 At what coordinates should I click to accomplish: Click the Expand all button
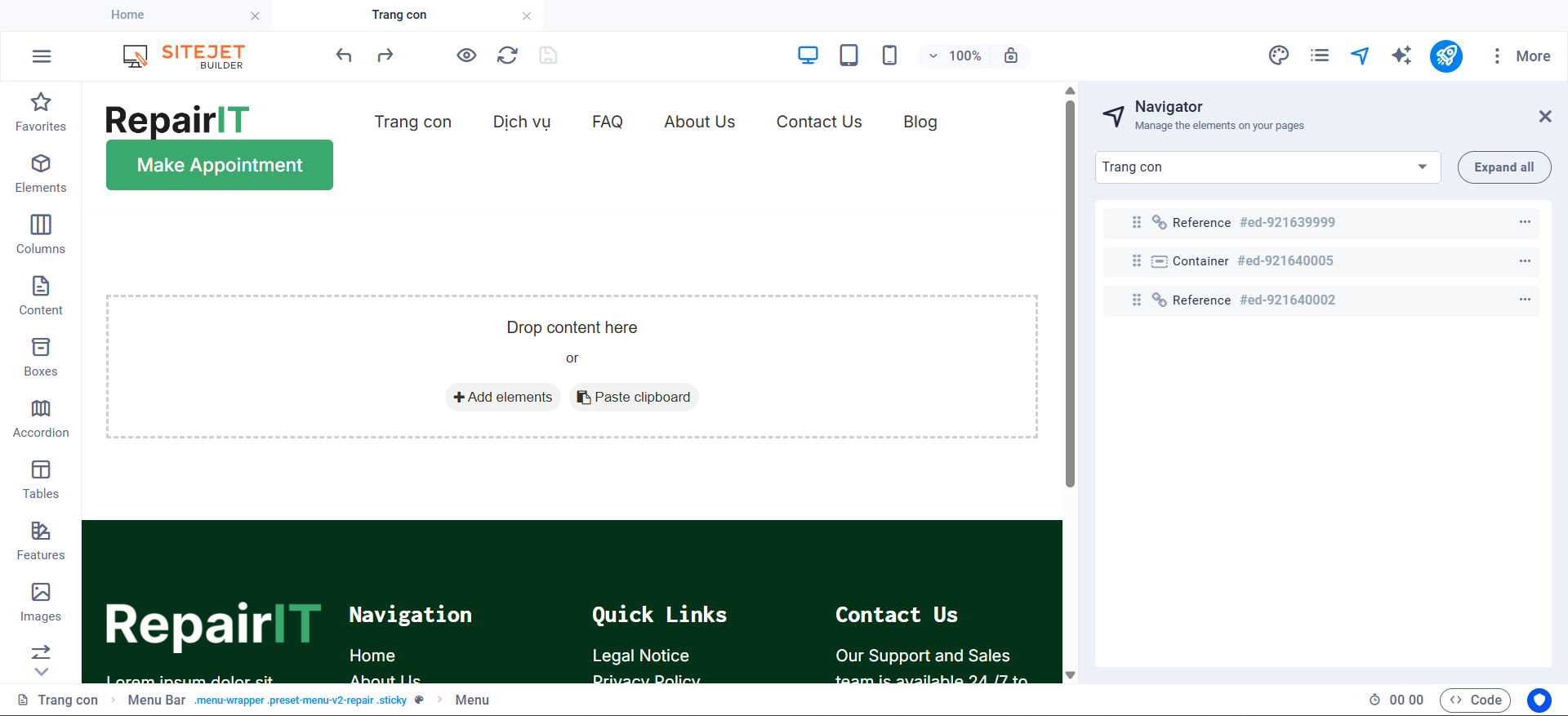point(1503,167)
